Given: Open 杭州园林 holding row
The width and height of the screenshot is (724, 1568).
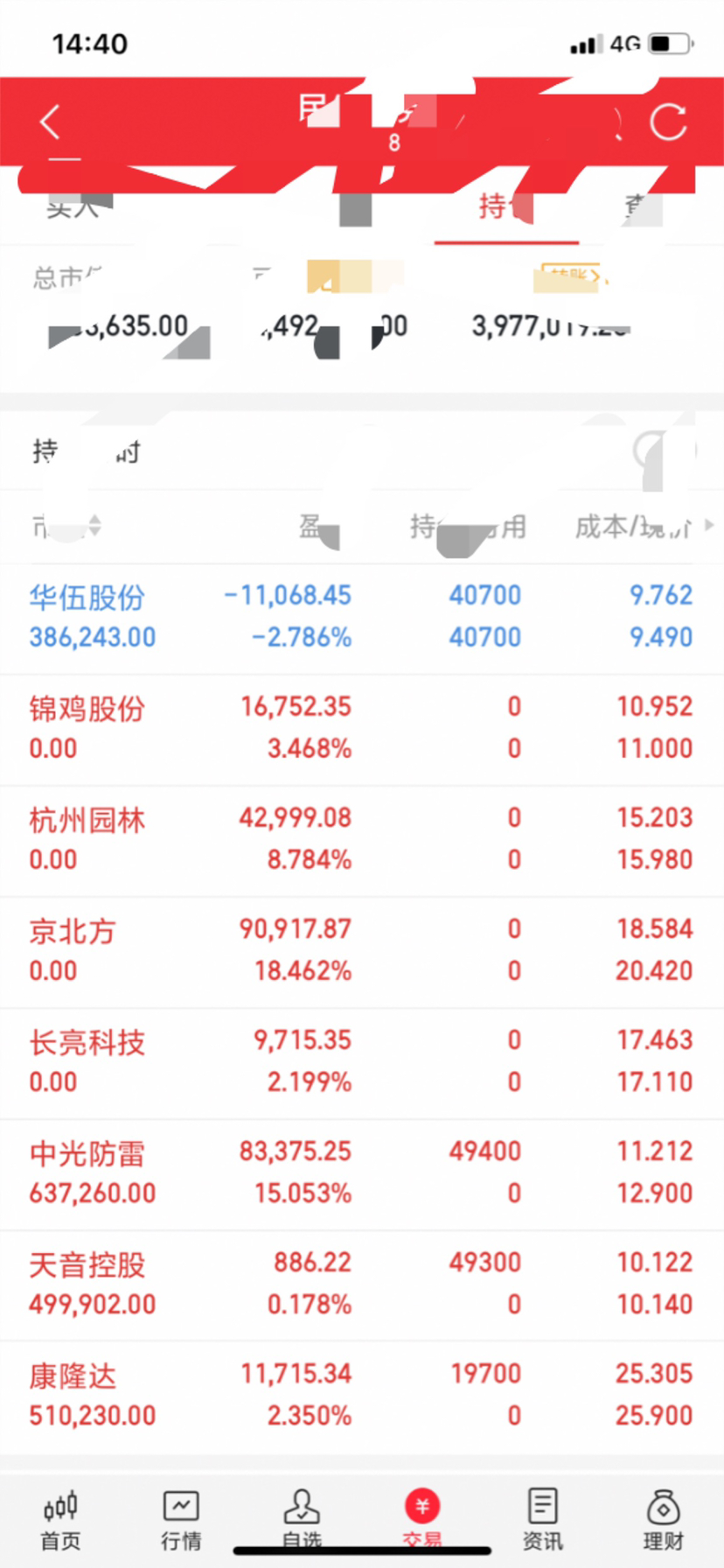Looking at the screenshot, I should (x=362, y=841).
